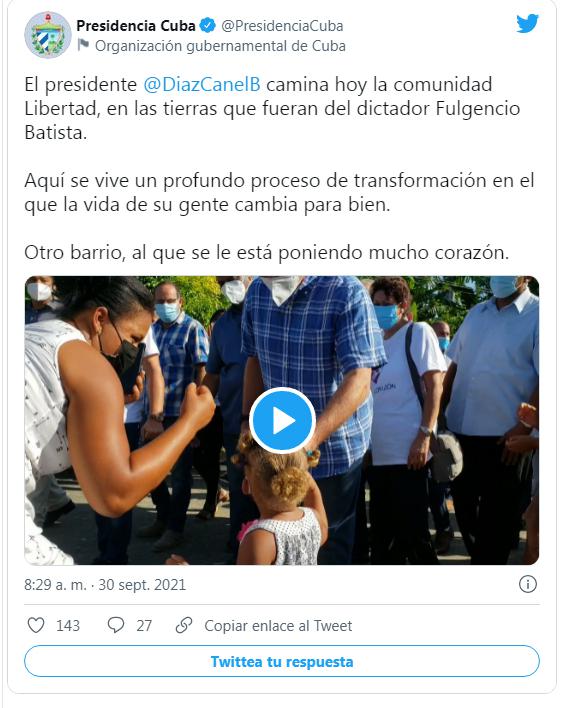The image size is (572, 708).
Task: Open the @DiazCanelB mention link
Action: (x=202, y=84)
